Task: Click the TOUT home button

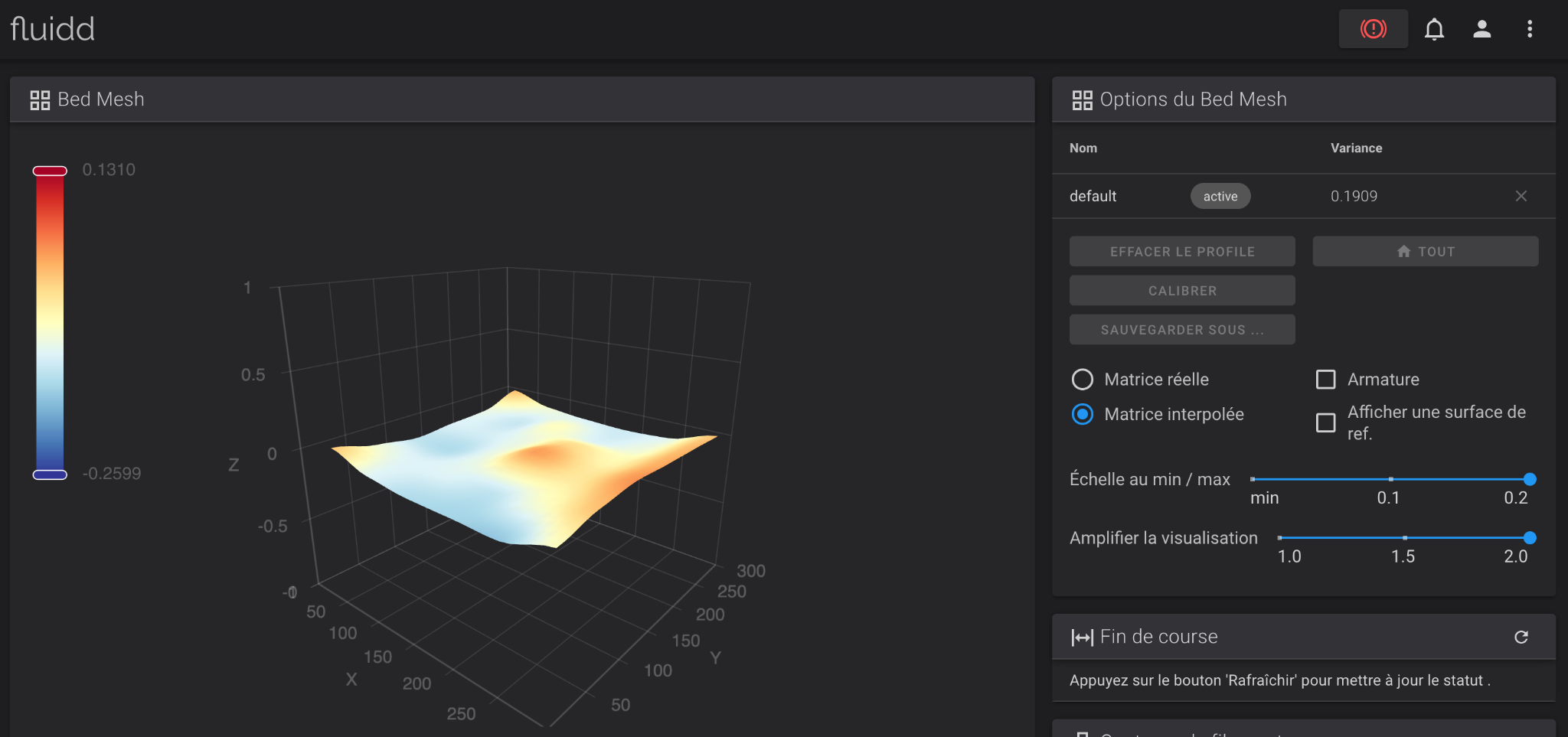Action: pyautogui.click(x=1426, y=251)
